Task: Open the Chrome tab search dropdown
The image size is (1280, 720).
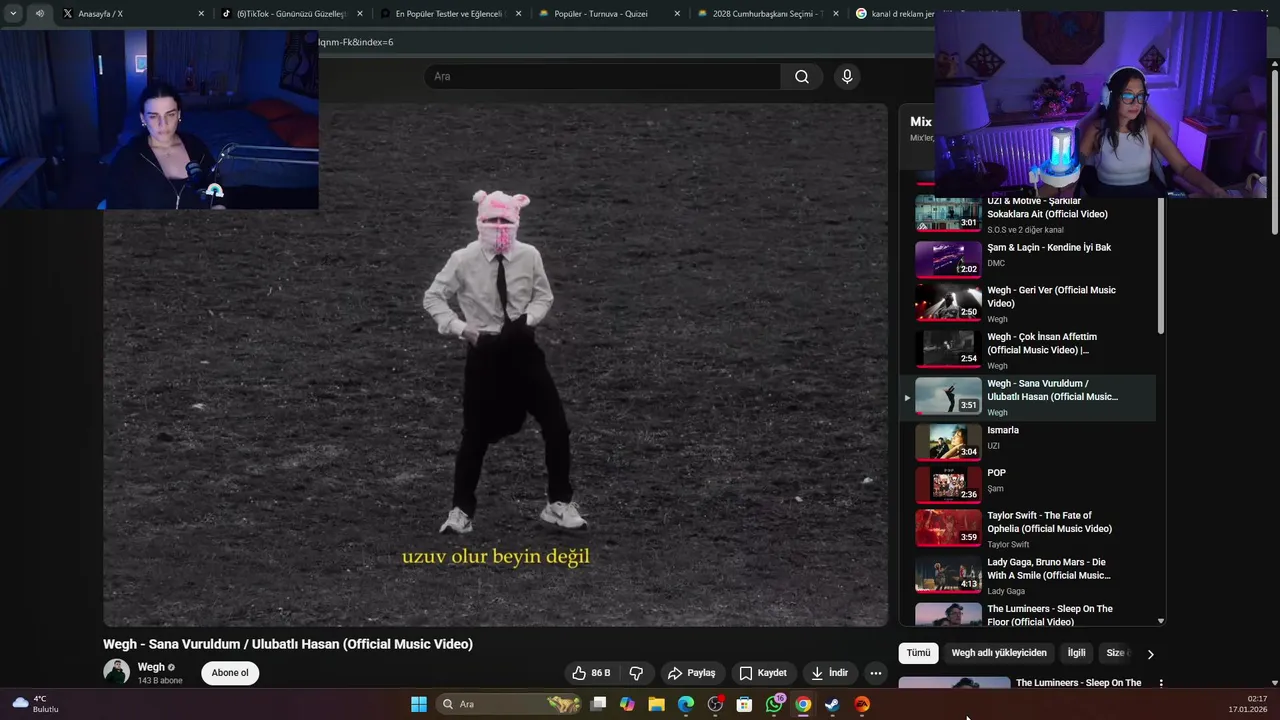Action: [x=13, y=14]
